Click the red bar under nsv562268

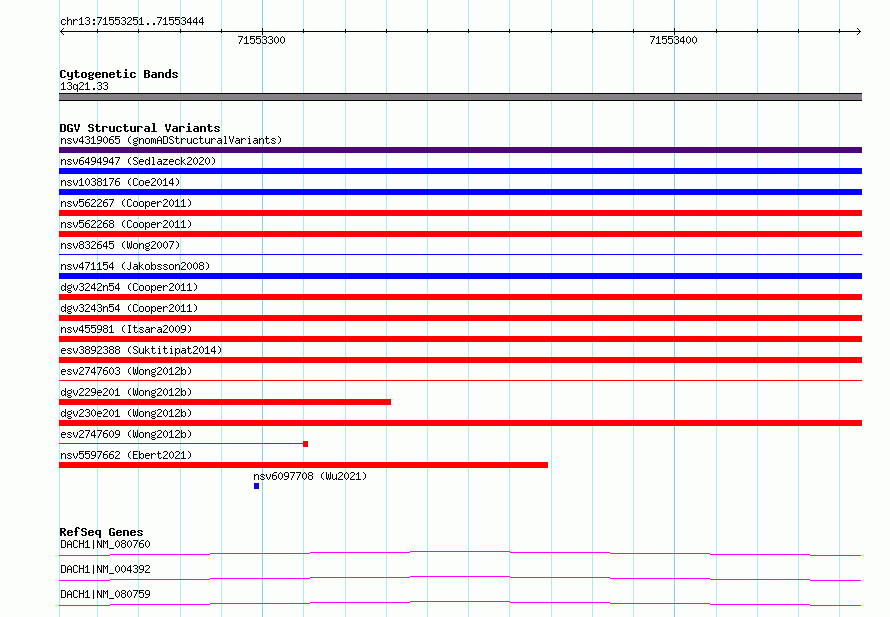(x=460, y=234)
